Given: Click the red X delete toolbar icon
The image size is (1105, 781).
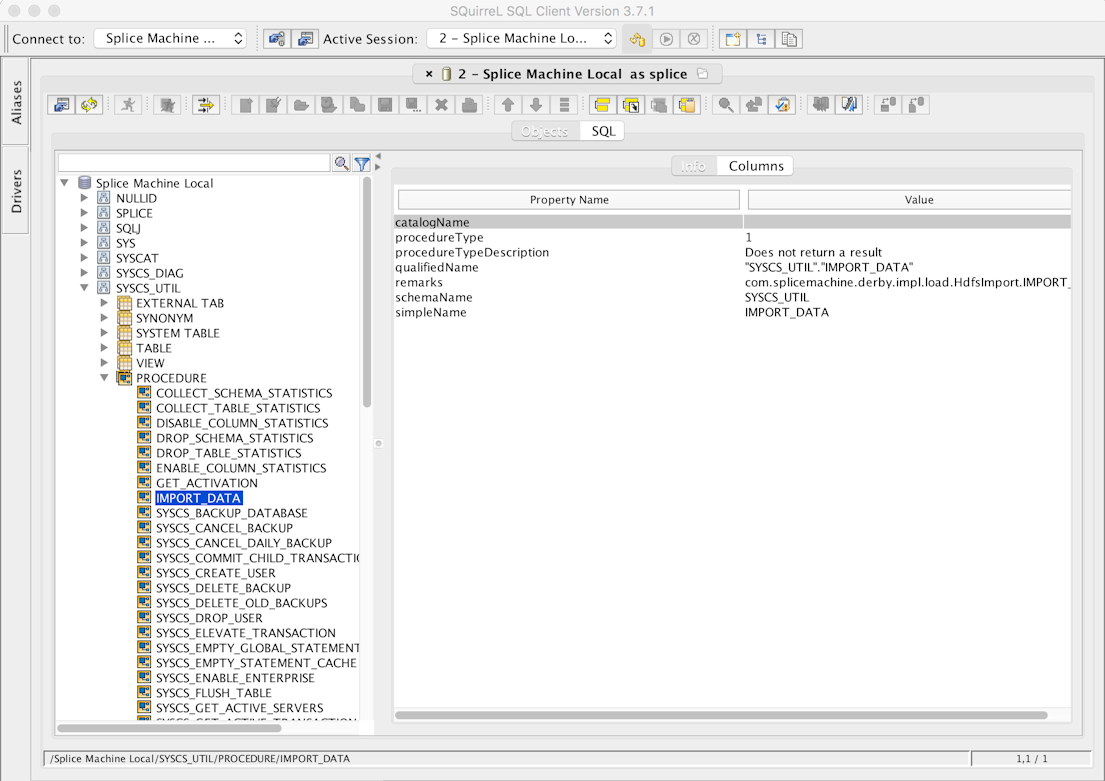Looking at the screenshot, I should coord(441,105).
